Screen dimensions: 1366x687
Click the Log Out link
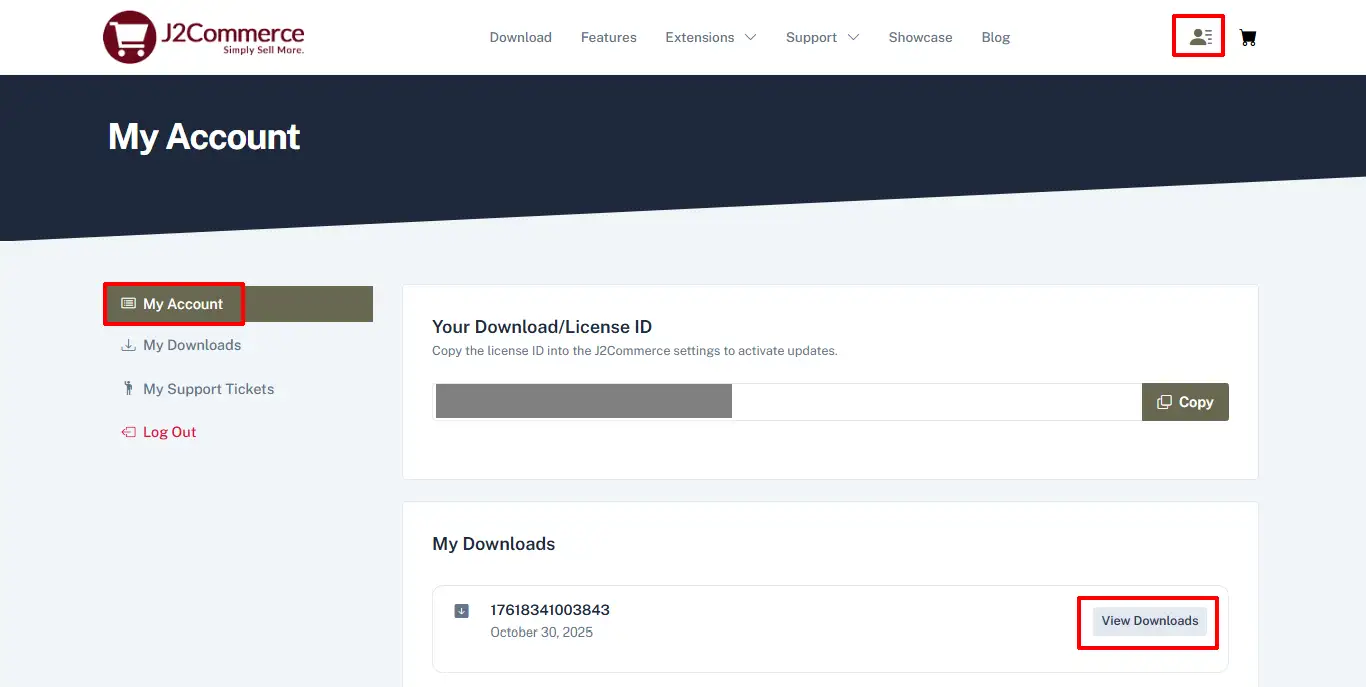(169, 432)
